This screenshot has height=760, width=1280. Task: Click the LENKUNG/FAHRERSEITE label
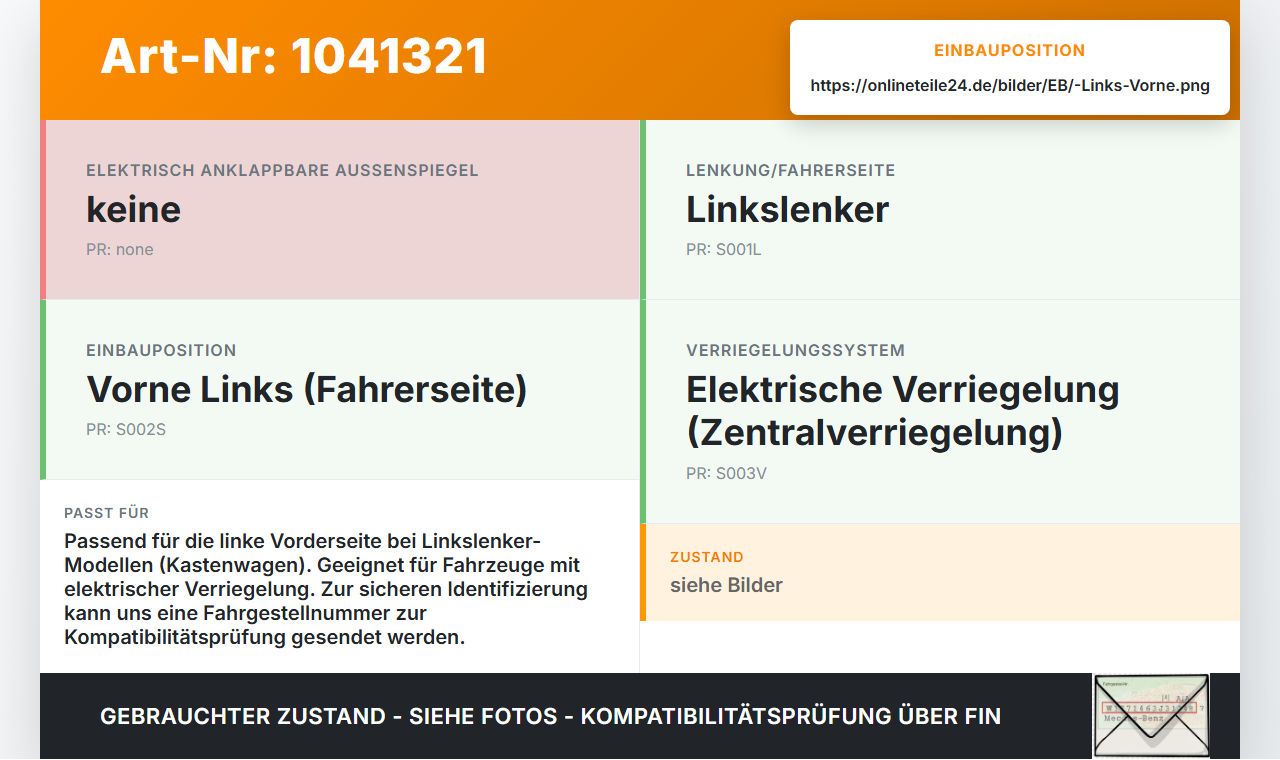[x=790, y=171]
